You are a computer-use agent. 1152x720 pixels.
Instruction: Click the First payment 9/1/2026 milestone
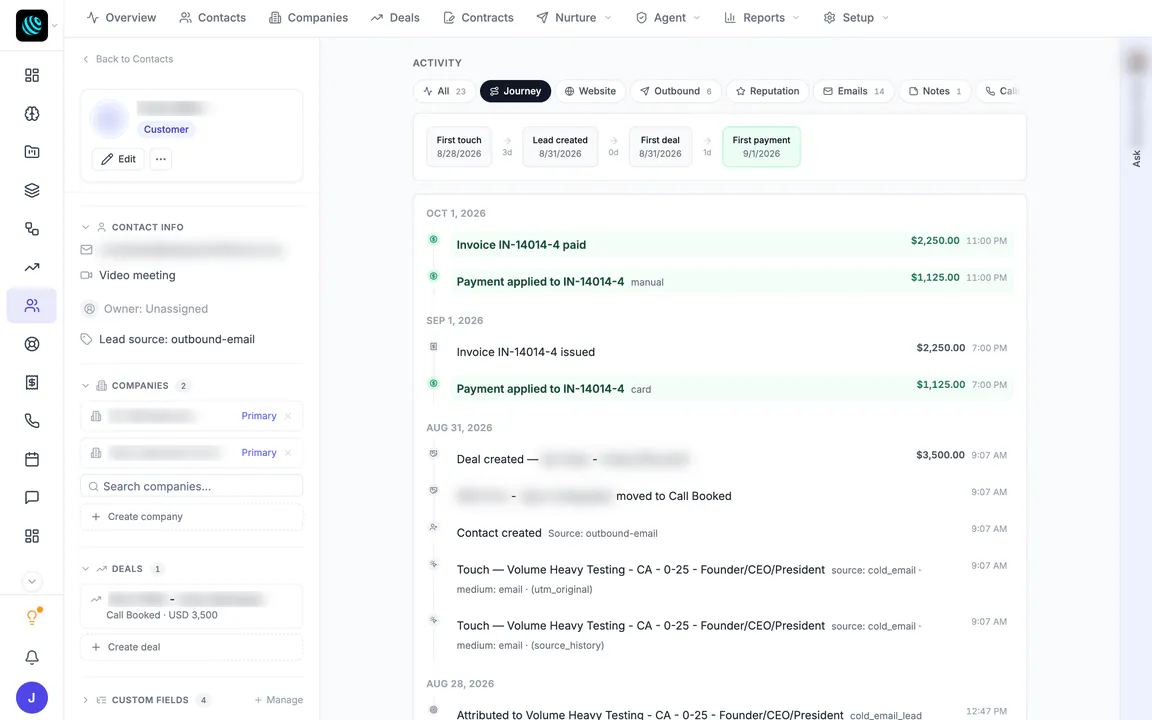(761, 147)
